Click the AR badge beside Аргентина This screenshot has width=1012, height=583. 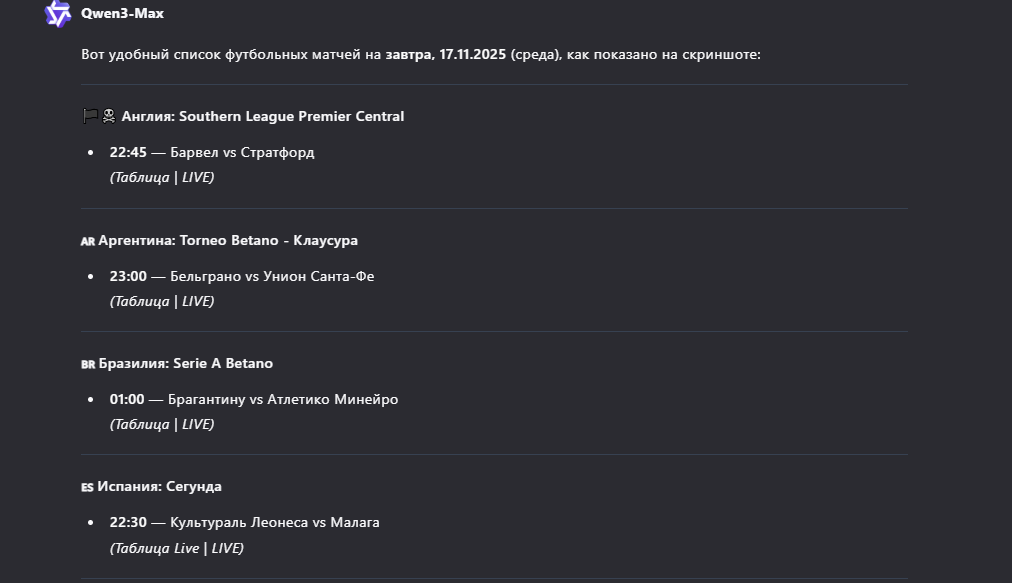pos(88,241)
